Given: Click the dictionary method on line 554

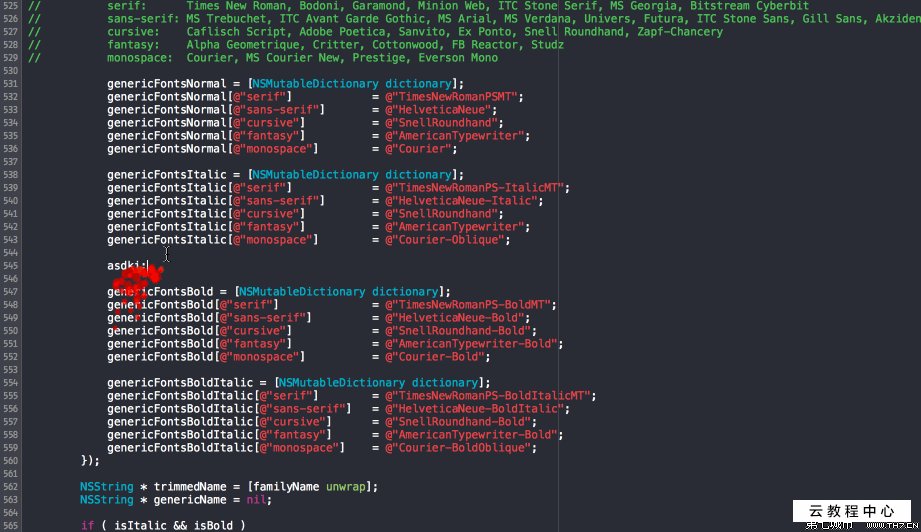Looking at the screenshot, I should click(445, 382).
